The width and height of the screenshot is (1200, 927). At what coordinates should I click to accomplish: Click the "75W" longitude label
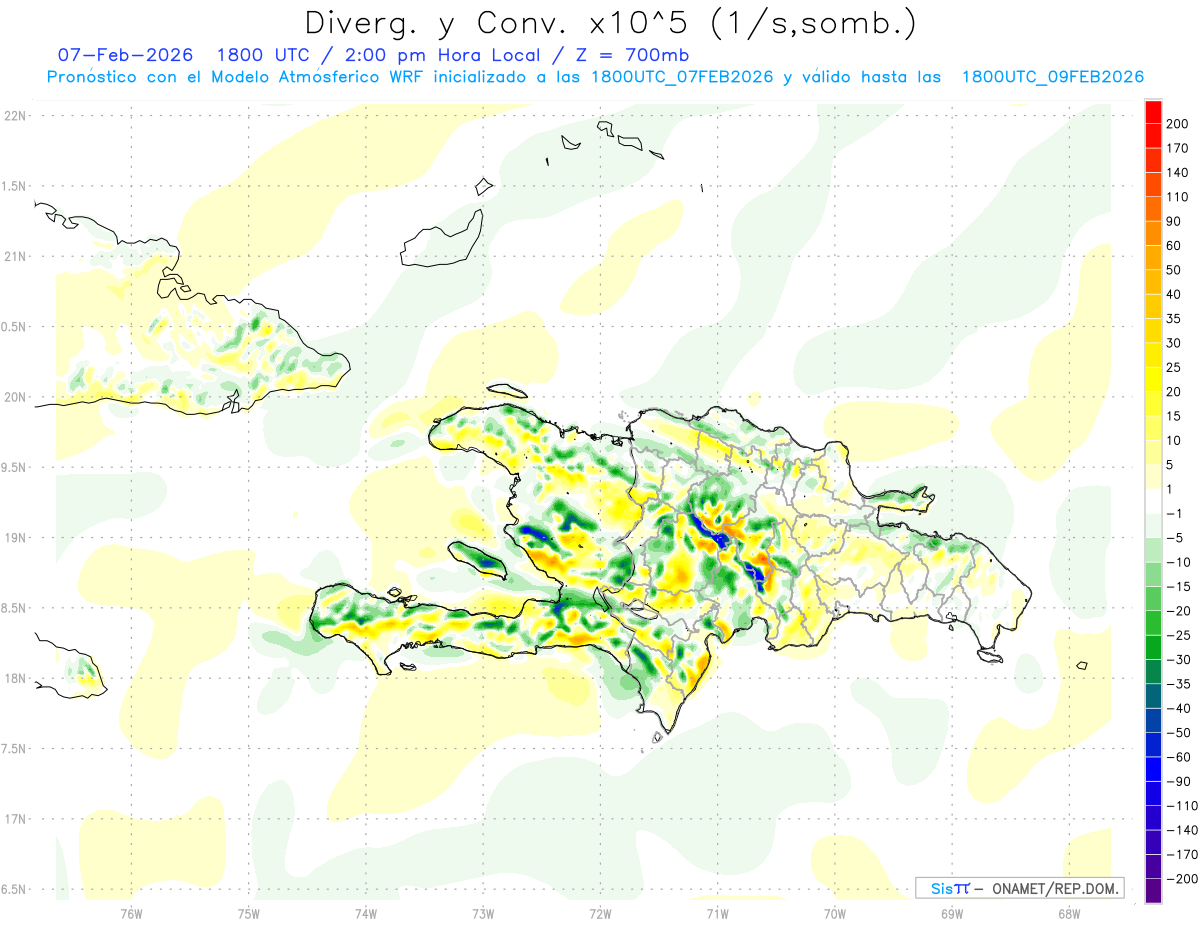point(249,913)
